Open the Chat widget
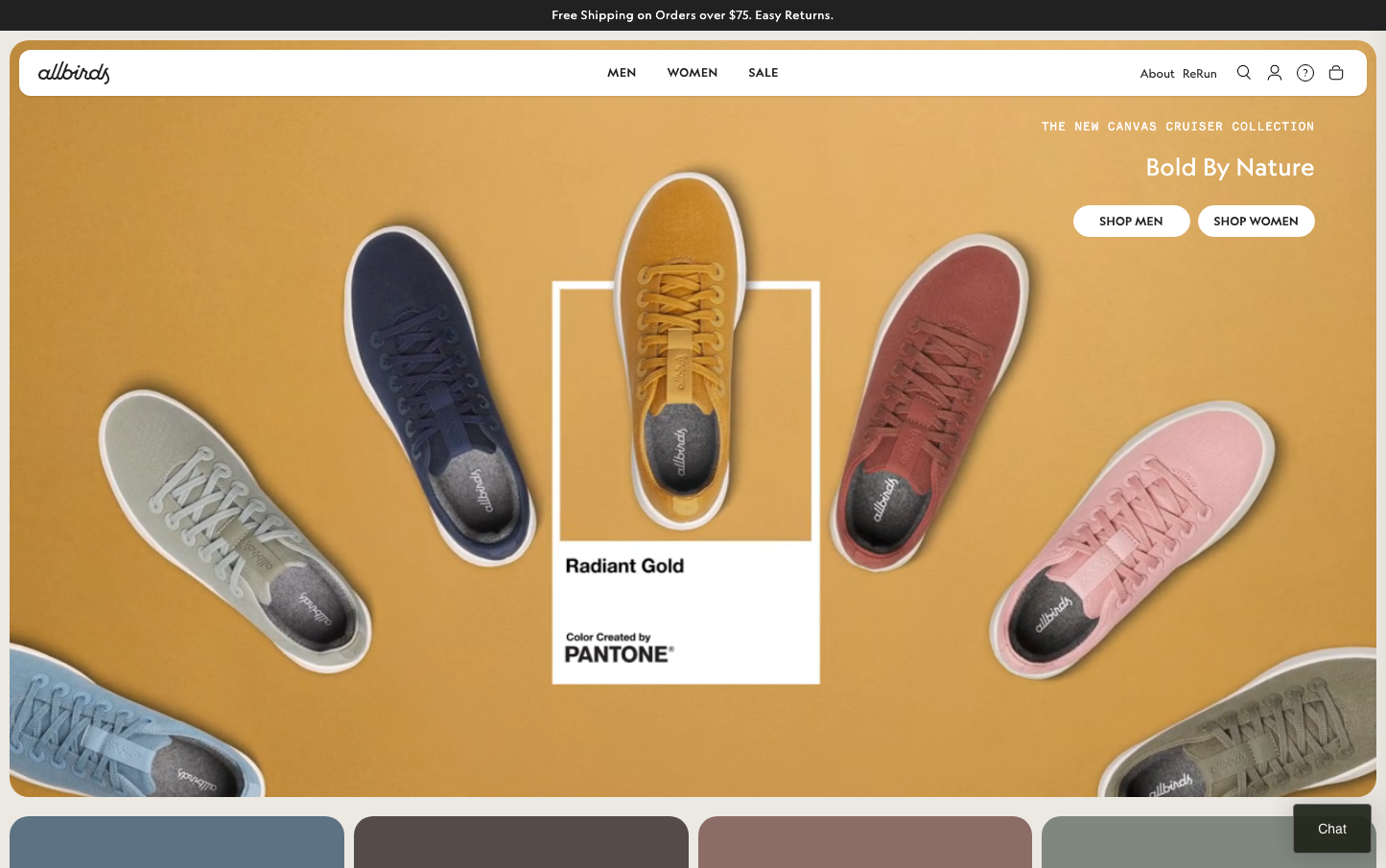This screenshot has width=1386, height=868. point(1331,829)
